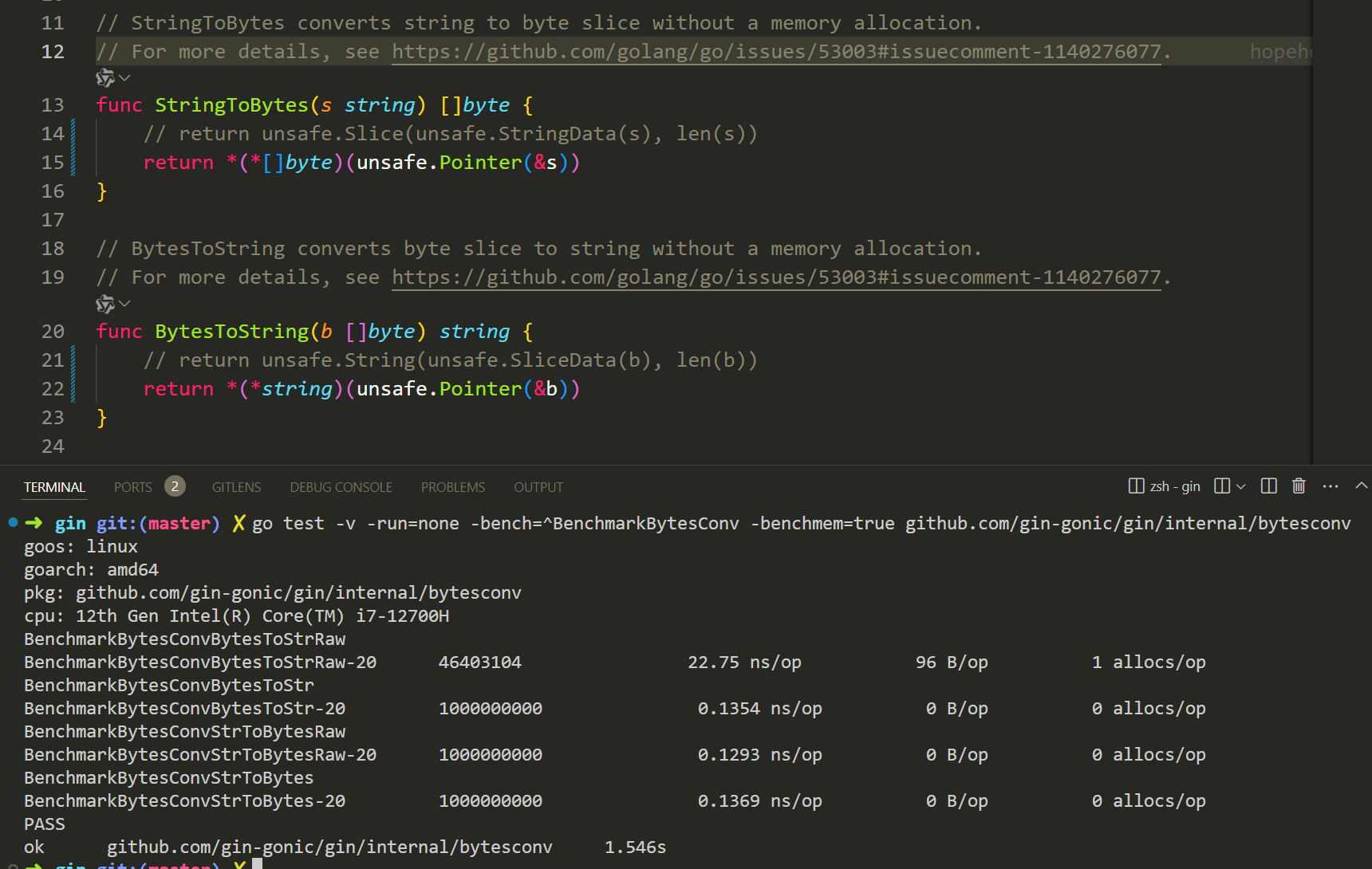The height and width of the screenshot is (869, 1372).
Task: Click the 'StringToBytes converts string' comment on line 11
Action: 539,23
